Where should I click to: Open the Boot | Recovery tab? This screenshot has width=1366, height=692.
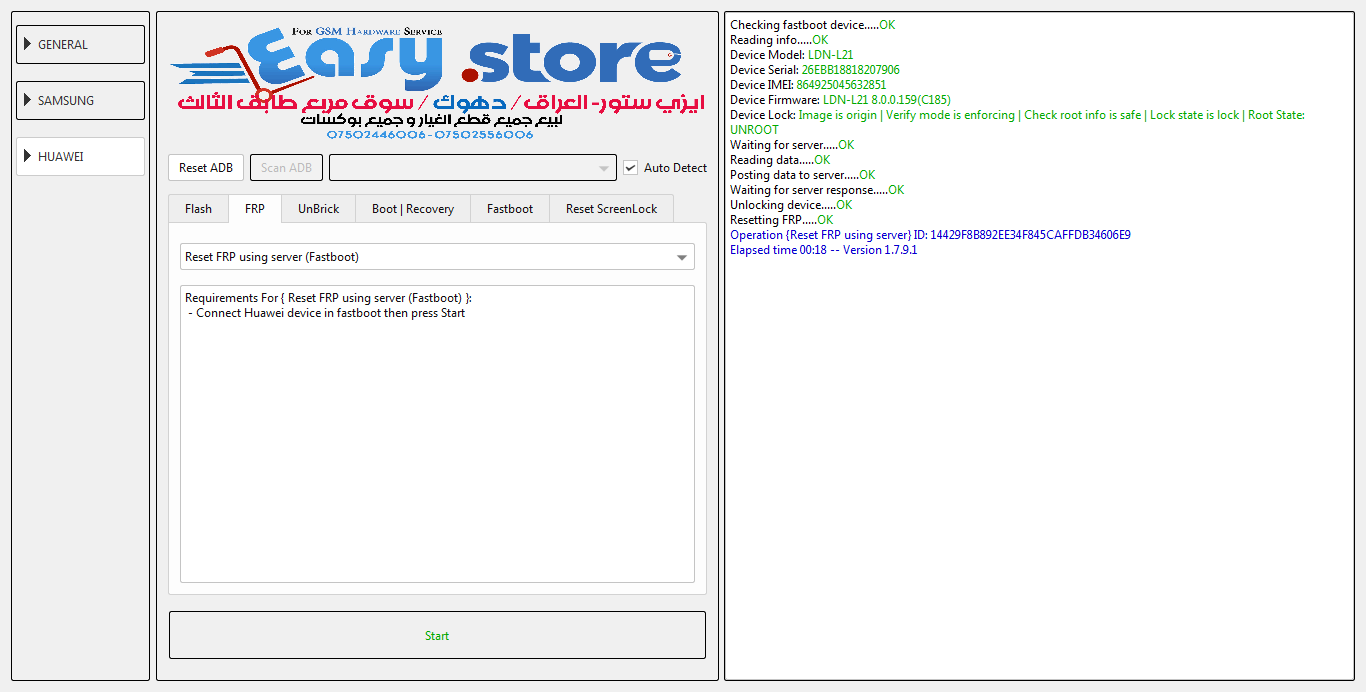(413, 209)
